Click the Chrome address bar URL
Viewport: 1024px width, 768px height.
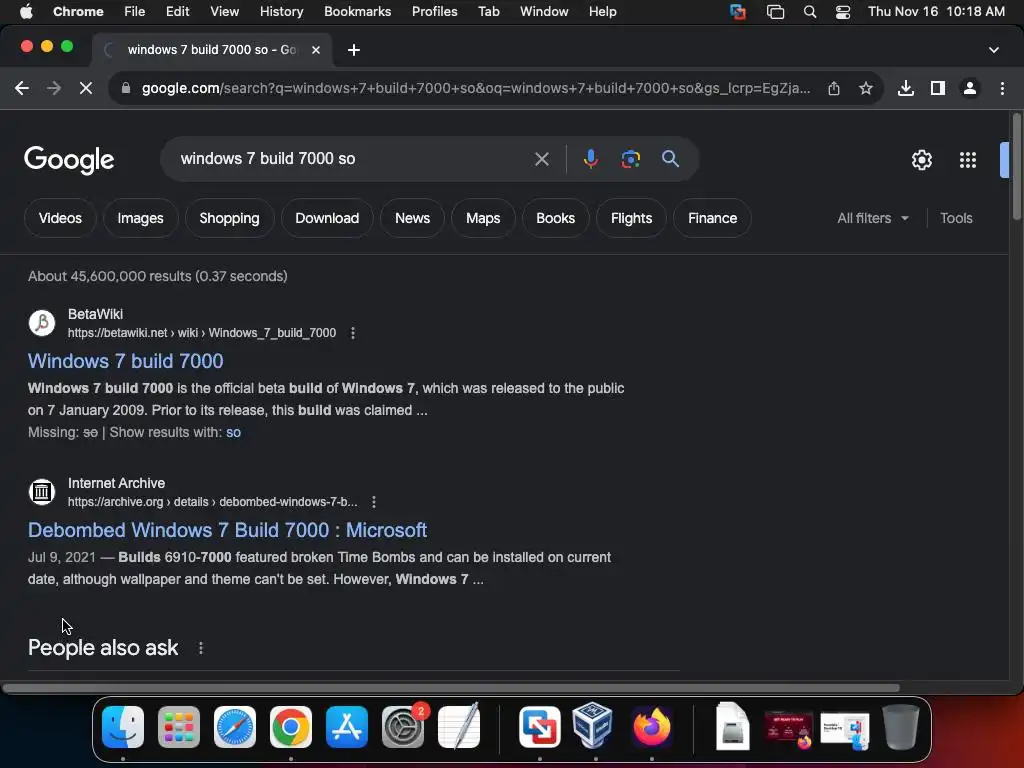tap(476, 88)
